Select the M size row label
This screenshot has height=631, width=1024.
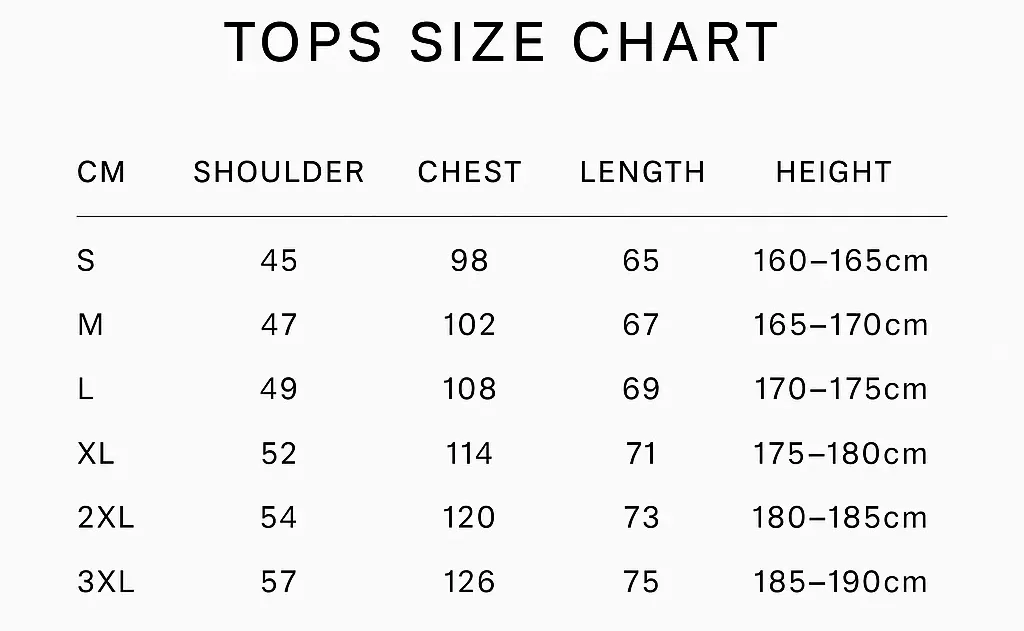(90, 325)
